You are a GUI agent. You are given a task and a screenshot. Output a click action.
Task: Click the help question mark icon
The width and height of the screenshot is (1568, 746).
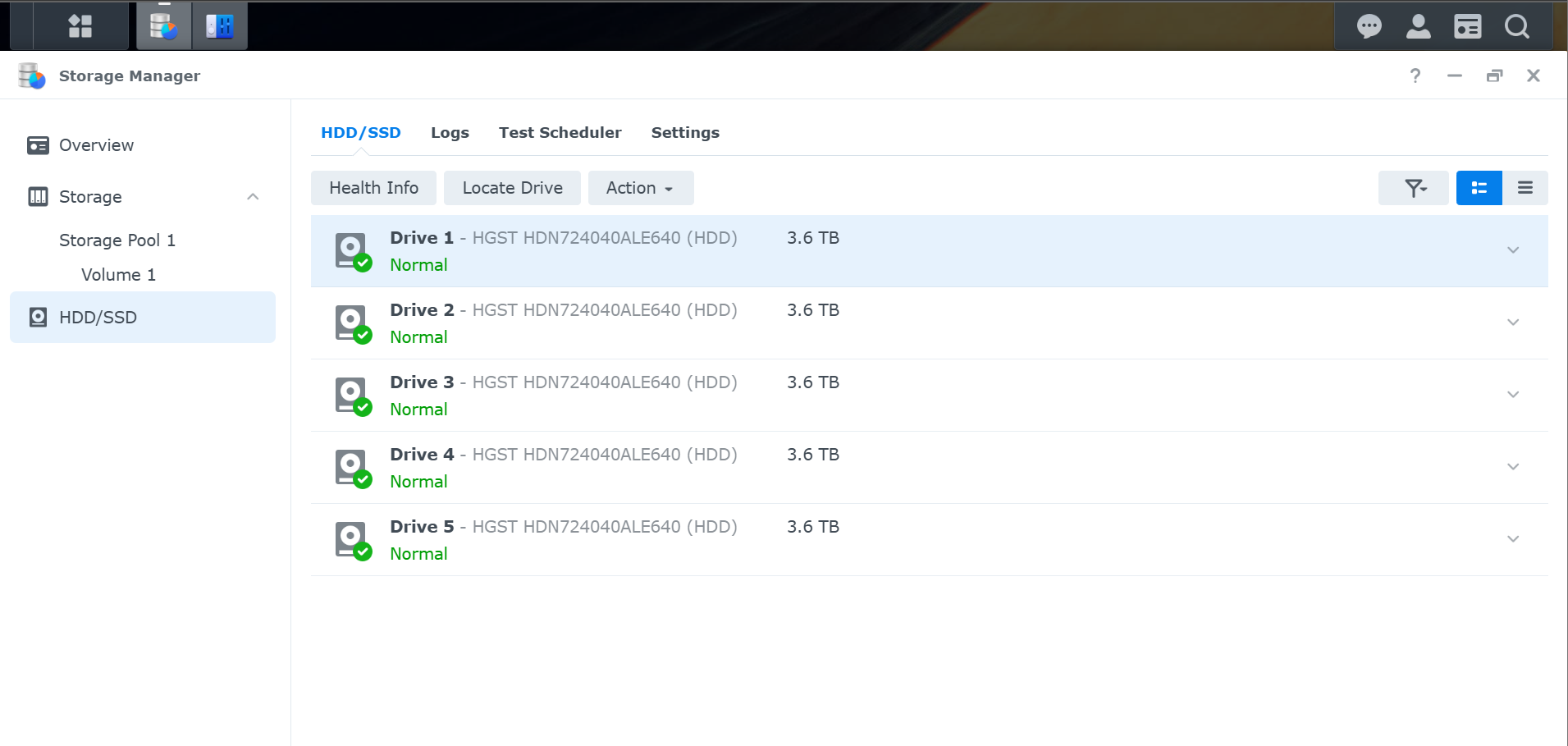pyautogui.click(x=1415, y=76)
